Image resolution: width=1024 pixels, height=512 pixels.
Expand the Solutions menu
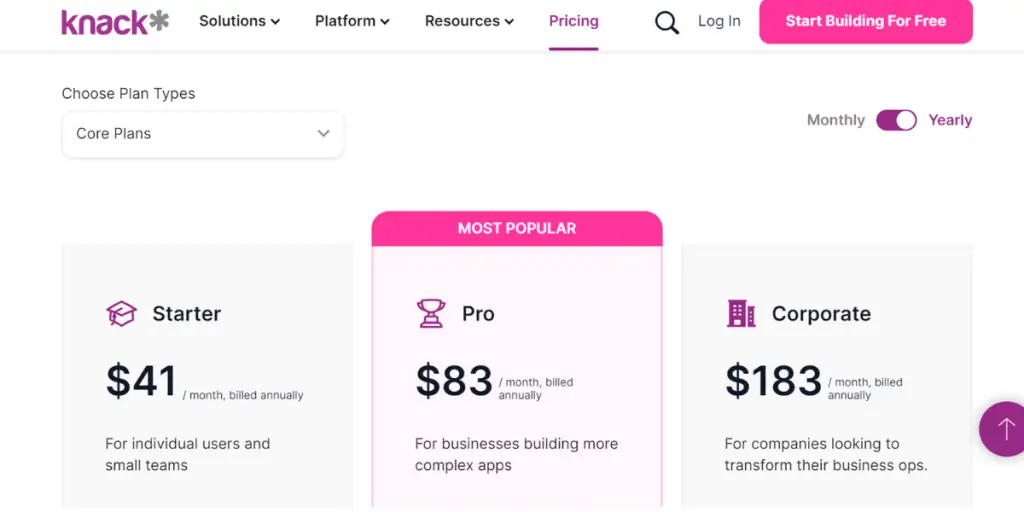tap(240, 22)
